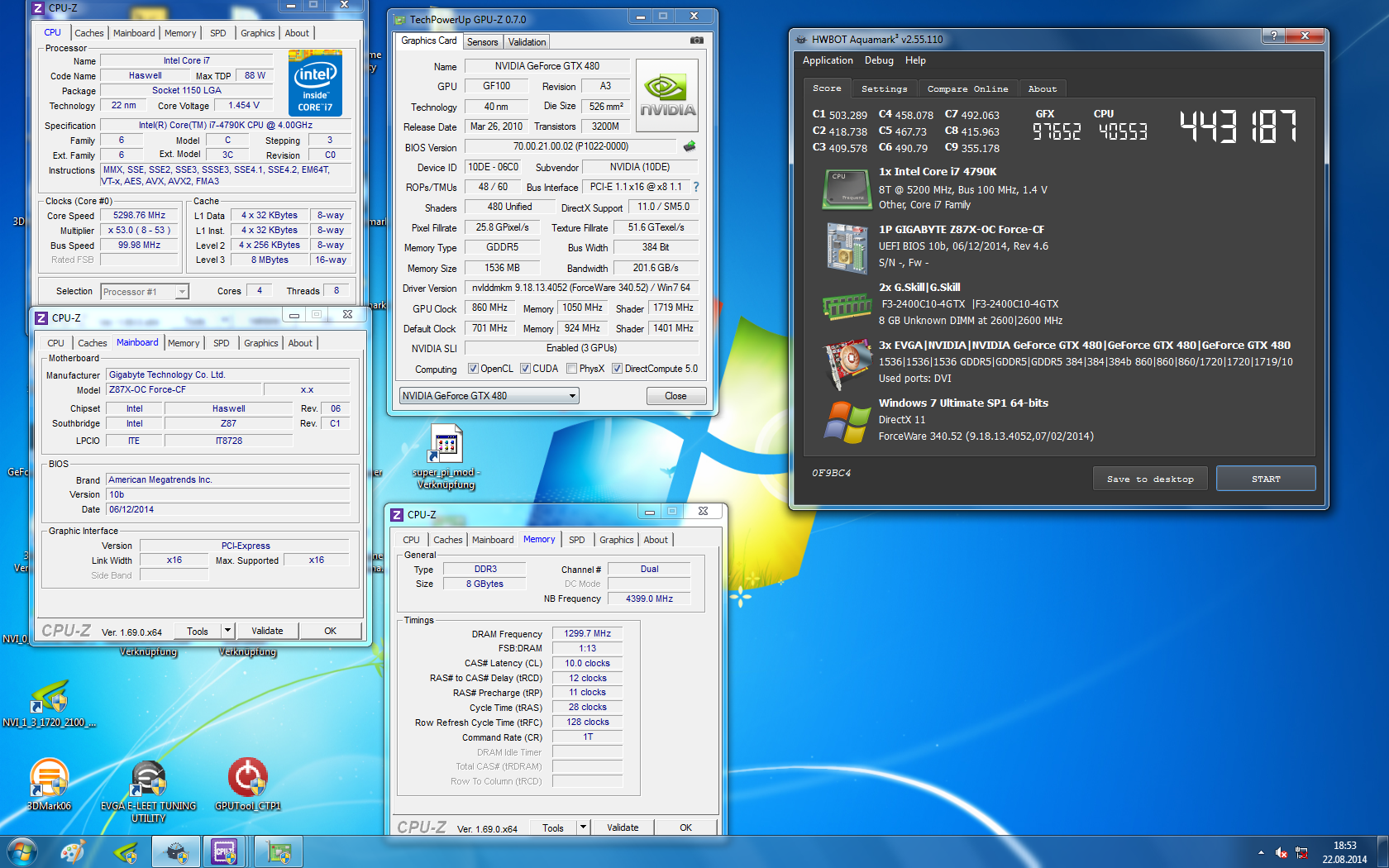
Task: Open the Validation tab in GPU-Z
Action: (x=527, y=42)
